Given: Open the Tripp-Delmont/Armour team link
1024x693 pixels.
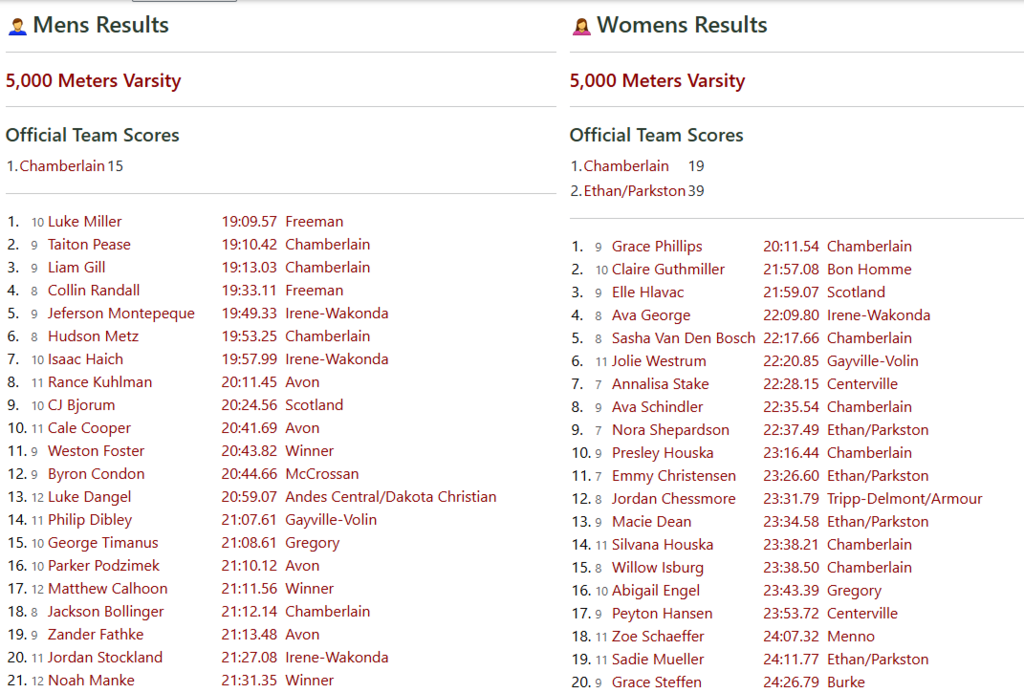Looking at the screenshot, I should 904,499.
